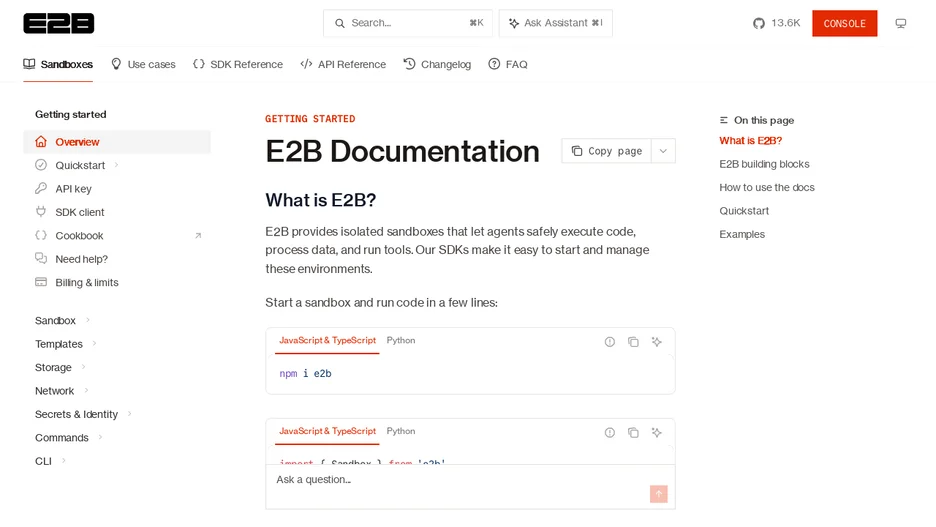This screenshot has width=936, height=527.
Task: Expand the Storage section
Action: click(x=83, y=367)
